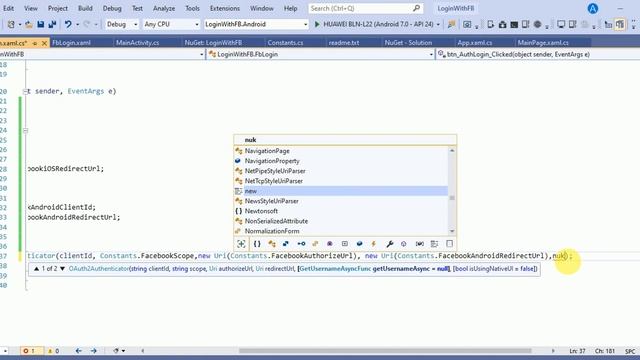The image size is (640, 360).
Task: Click the monitor display icon in toolbar
Action: tap(561, 24)
